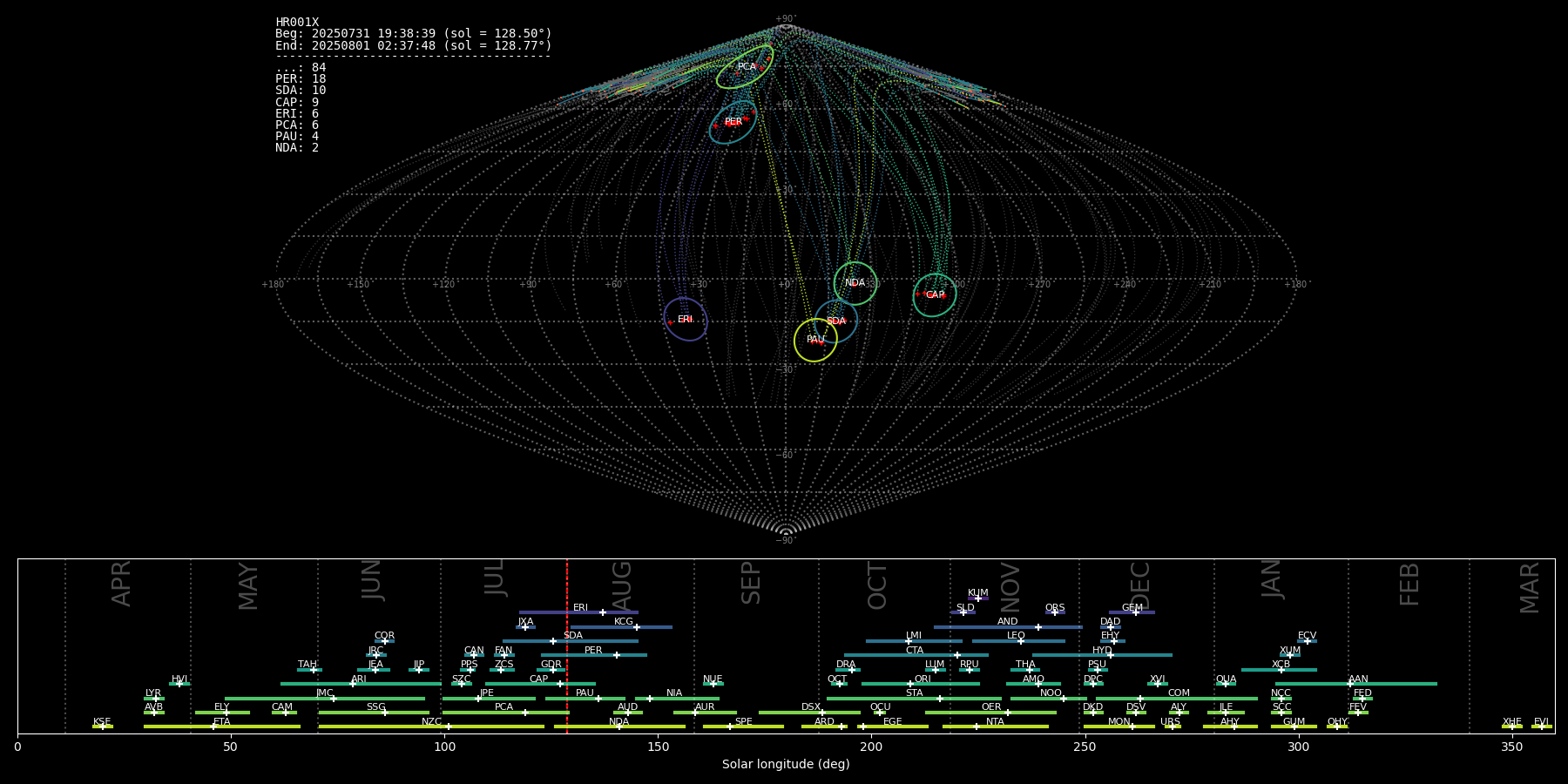Viewport: 1568px width, 784px height.
Task: Click the NZC shower bar in timeline
Action: [x=431, y=727]
